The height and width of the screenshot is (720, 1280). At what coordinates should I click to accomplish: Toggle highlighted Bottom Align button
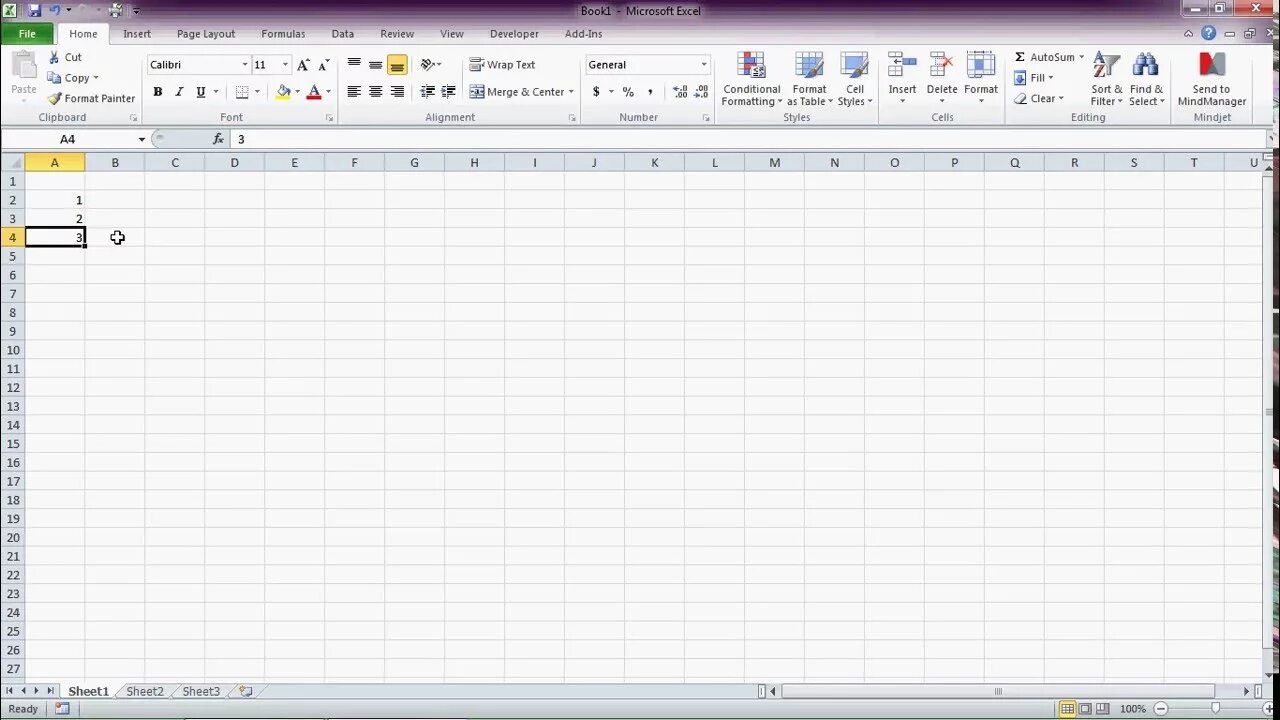397,65
